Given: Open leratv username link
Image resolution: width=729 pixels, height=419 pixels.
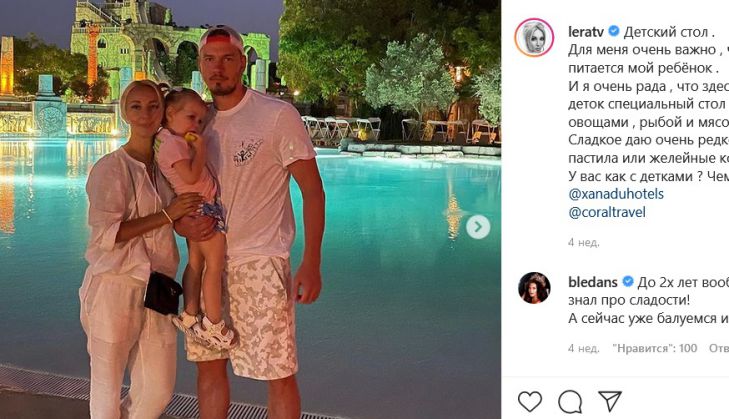Looking at the screenshot, I should [586, 32].
